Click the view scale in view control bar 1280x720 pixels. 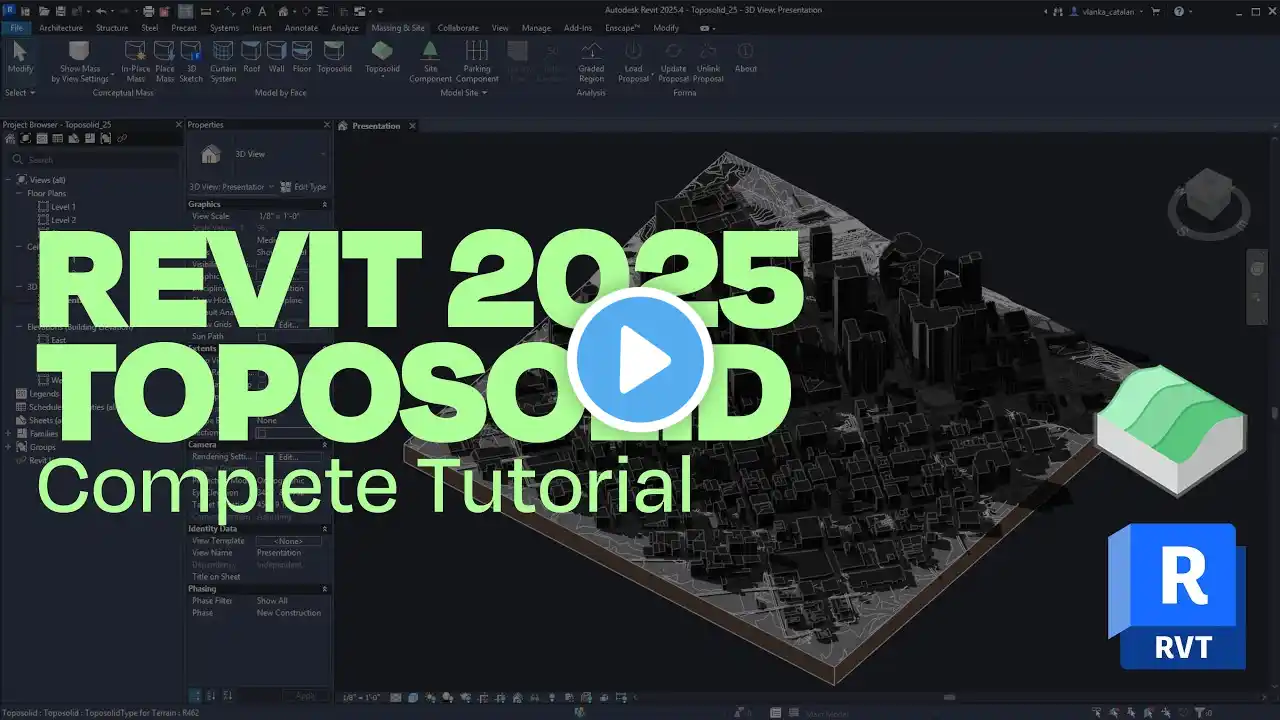(x=364, y=697)
